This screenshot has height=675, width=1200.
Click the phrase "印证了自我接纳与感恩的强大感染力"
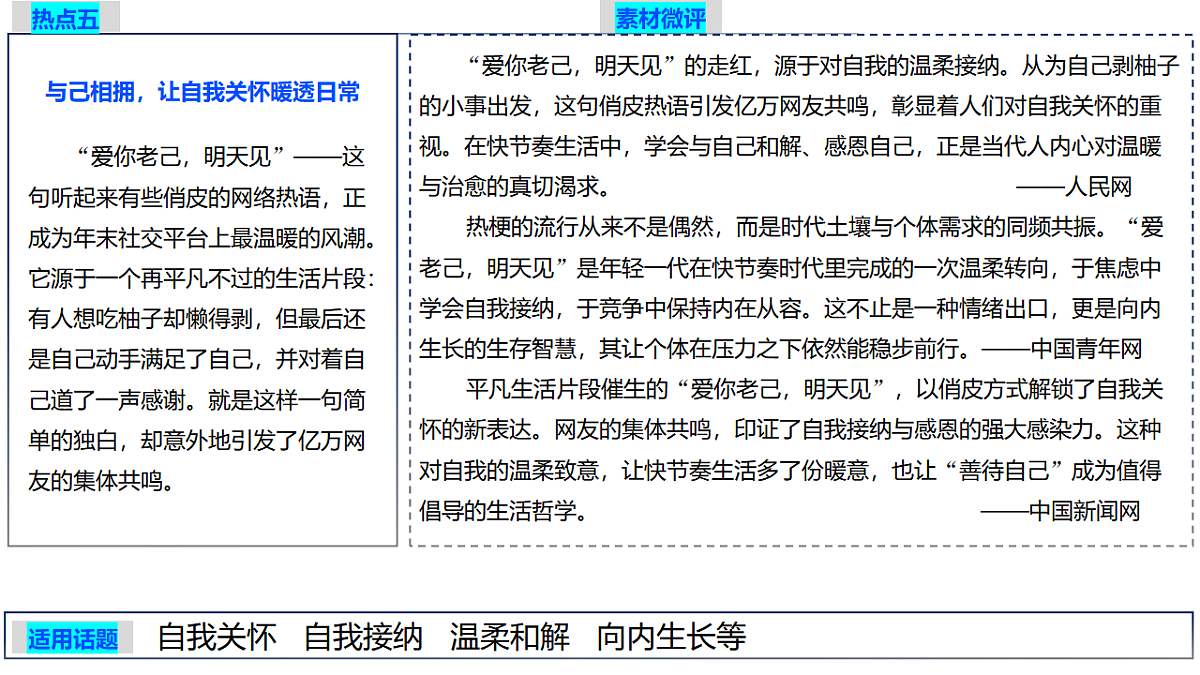click(916, 429)
